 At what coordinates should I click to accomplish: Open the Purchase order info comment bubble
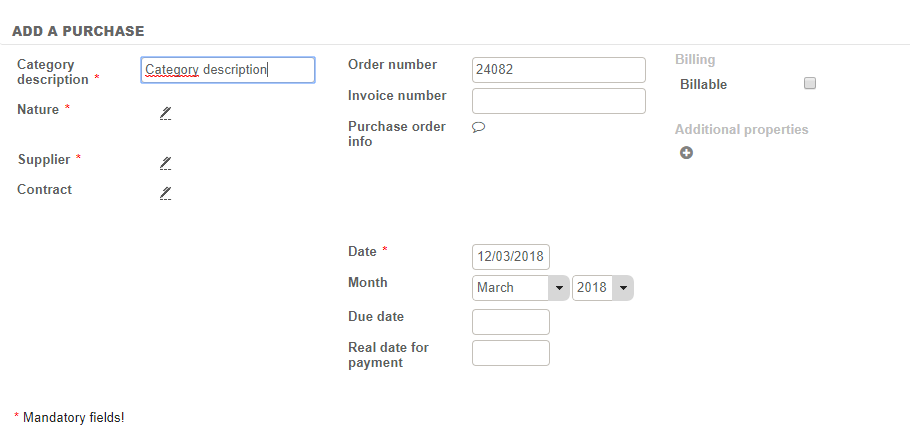coord(478,127)
